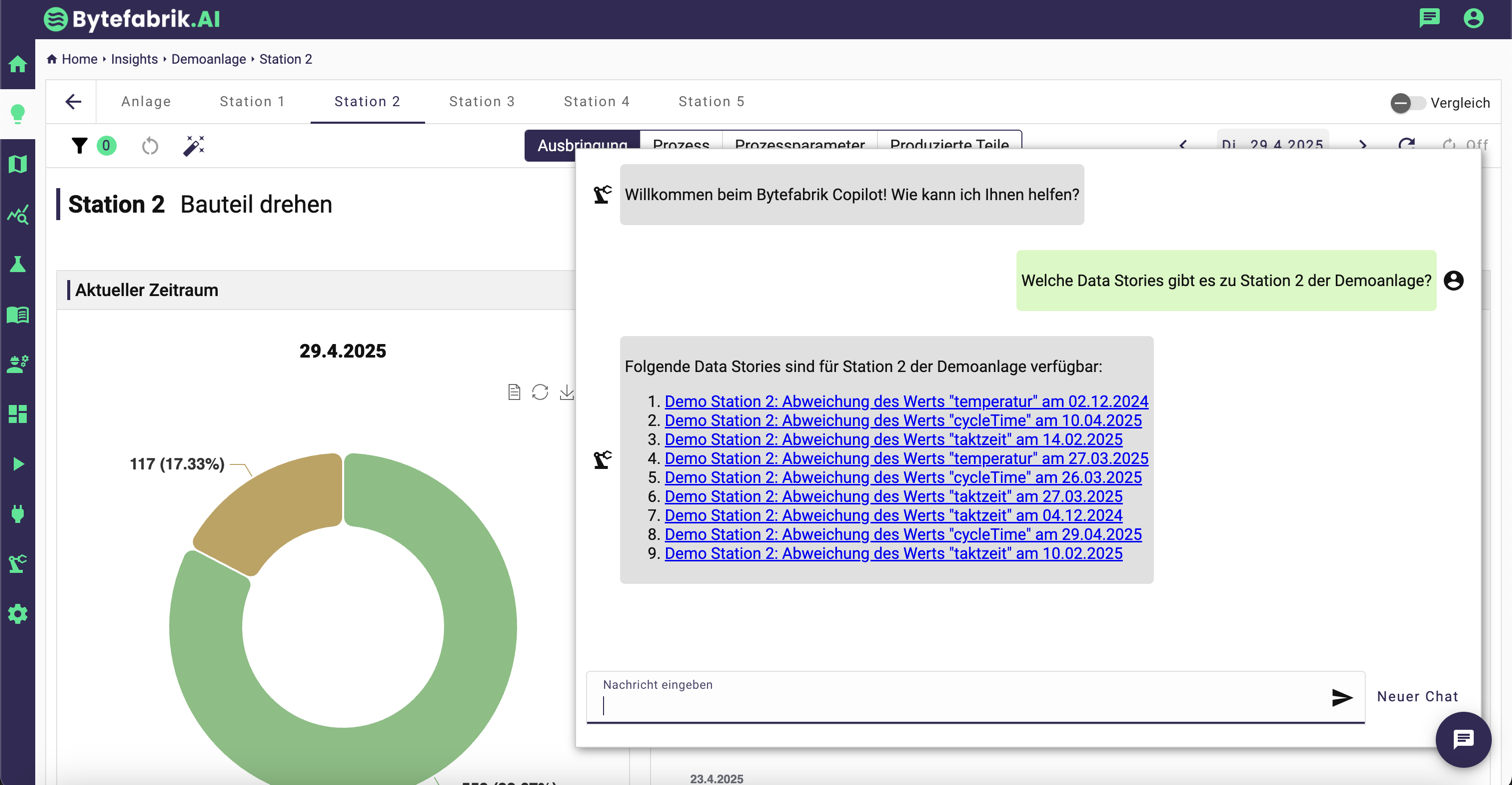The image size is (1512, 785).
Task: Open the lightbulb Insights sidebar icon
Action: pos(17,114)
